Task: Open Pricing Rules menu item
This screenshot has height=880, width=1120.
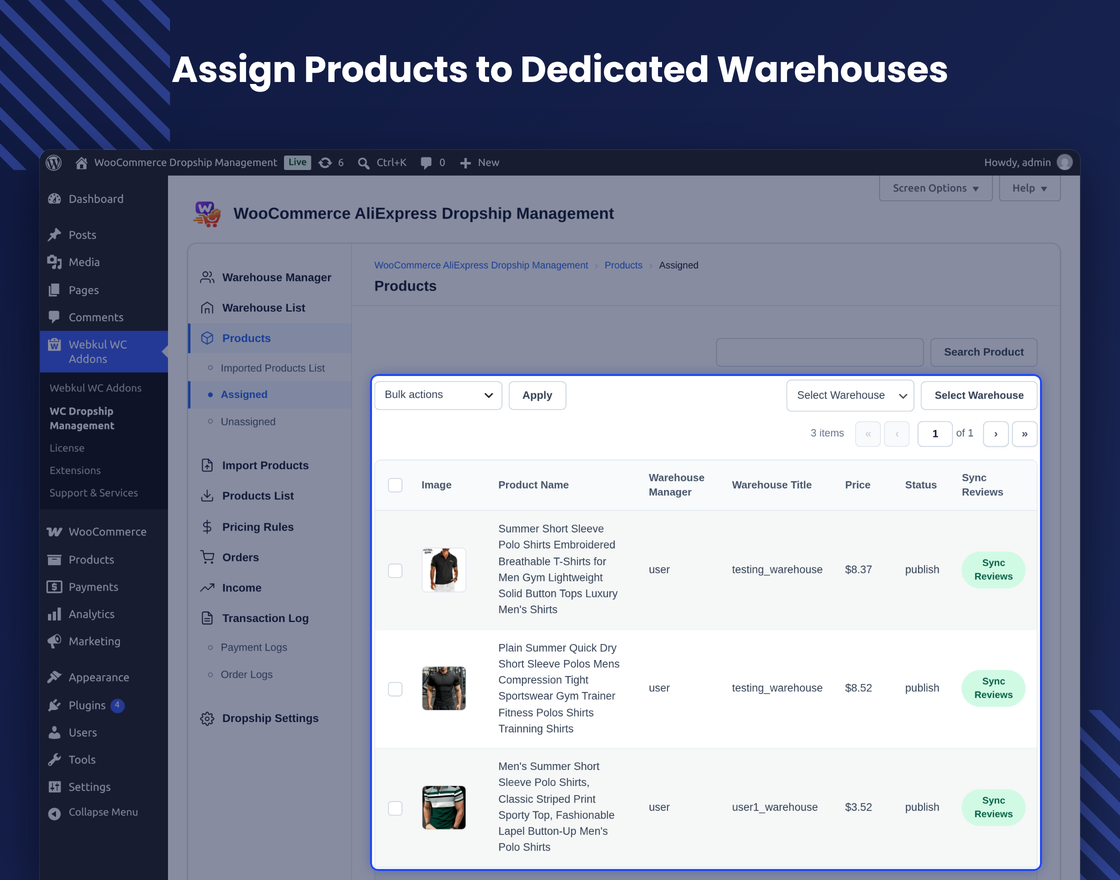Action: (x=257, y=527)
